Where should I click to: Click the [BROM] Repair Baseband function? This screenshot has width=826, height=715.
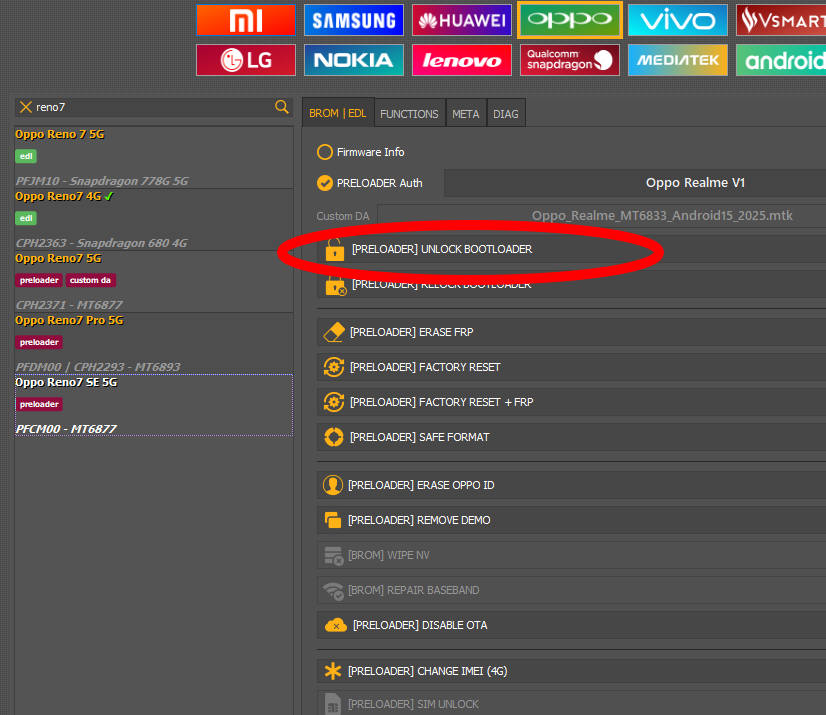pyautogui.click(x=572, y=590)
